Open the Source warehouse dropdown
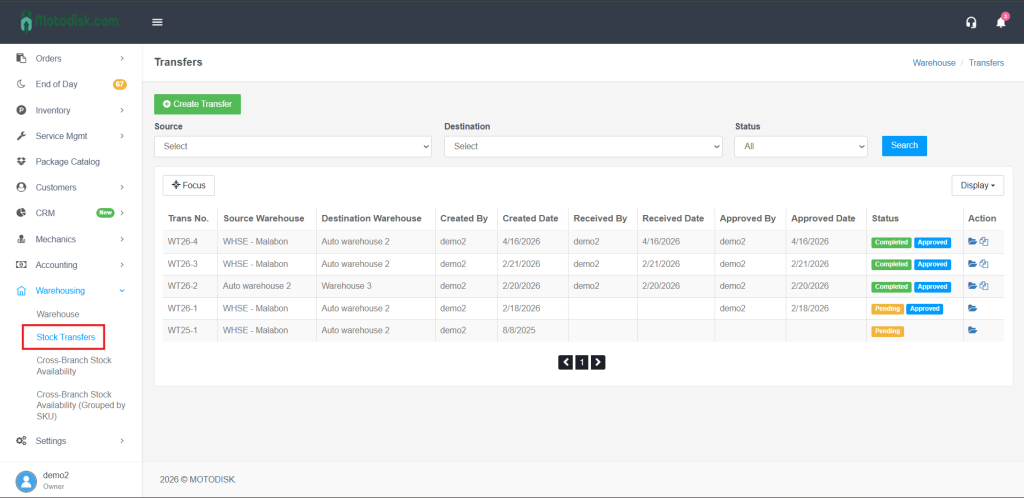 (293, 146)
